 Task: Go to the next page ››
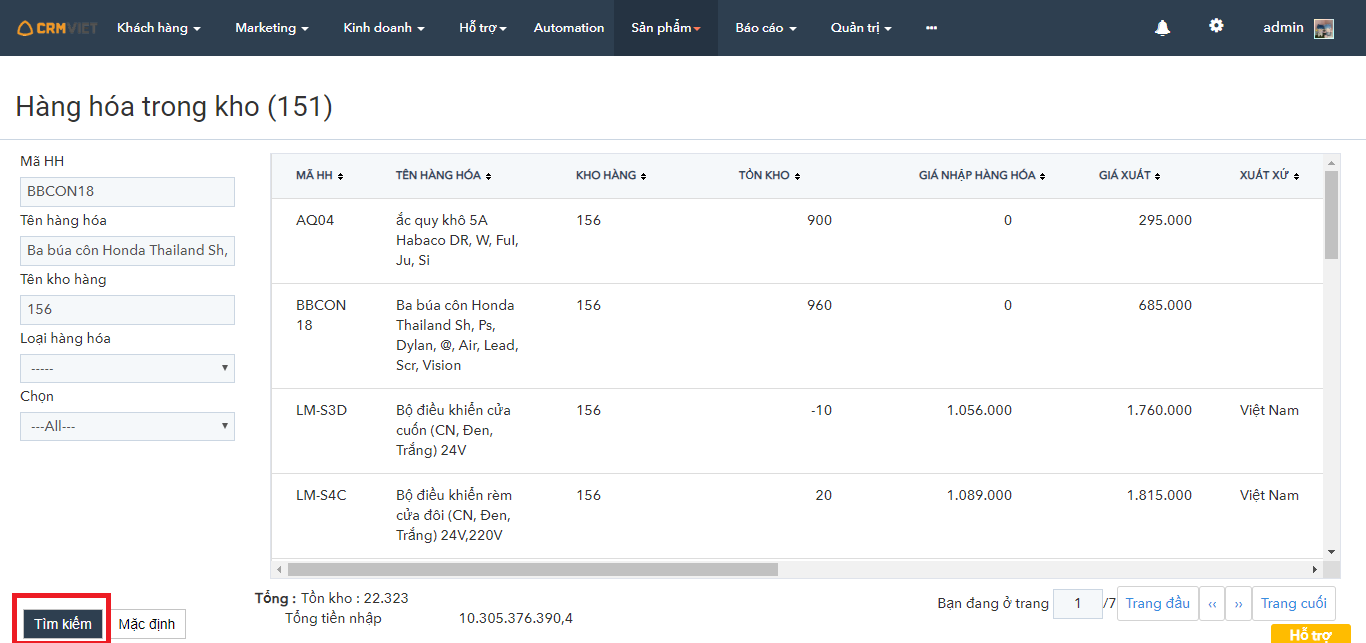click(1238, 603)
